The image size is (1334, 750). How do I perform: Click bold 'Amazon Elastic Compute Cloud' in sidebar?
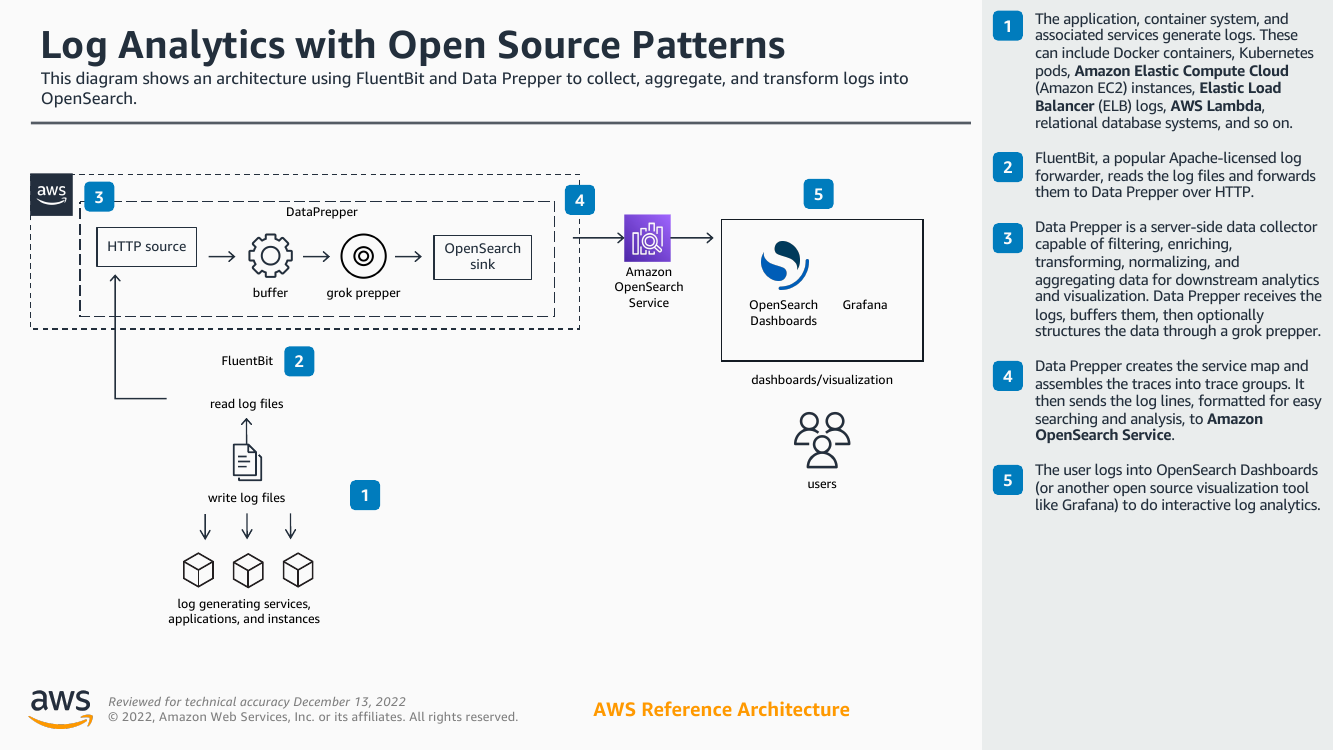coord(1181,71)
